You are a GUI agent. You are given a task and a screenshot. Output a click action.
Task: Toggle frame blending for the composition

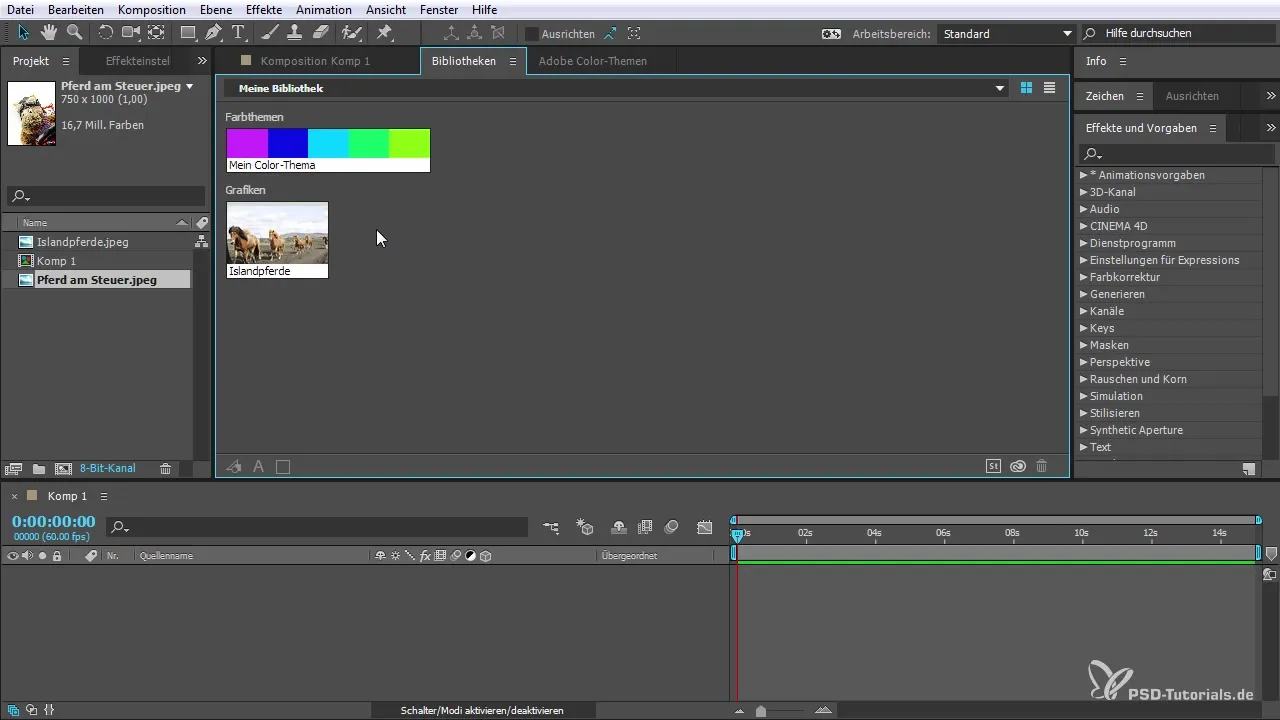pos(645,527)
